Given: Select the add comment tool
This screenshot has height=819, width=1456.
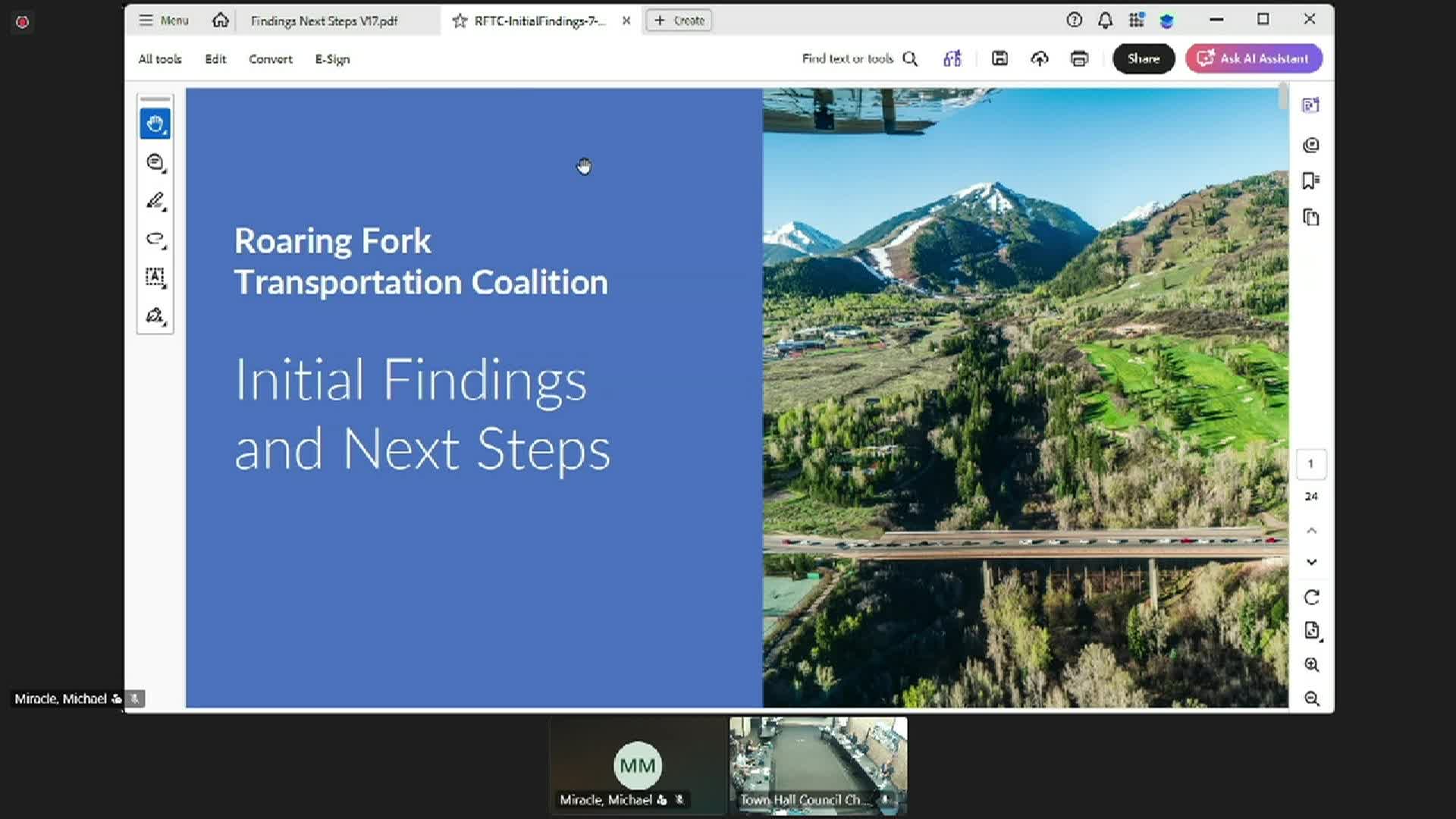Looking at the screenshot, I should 155,162.
